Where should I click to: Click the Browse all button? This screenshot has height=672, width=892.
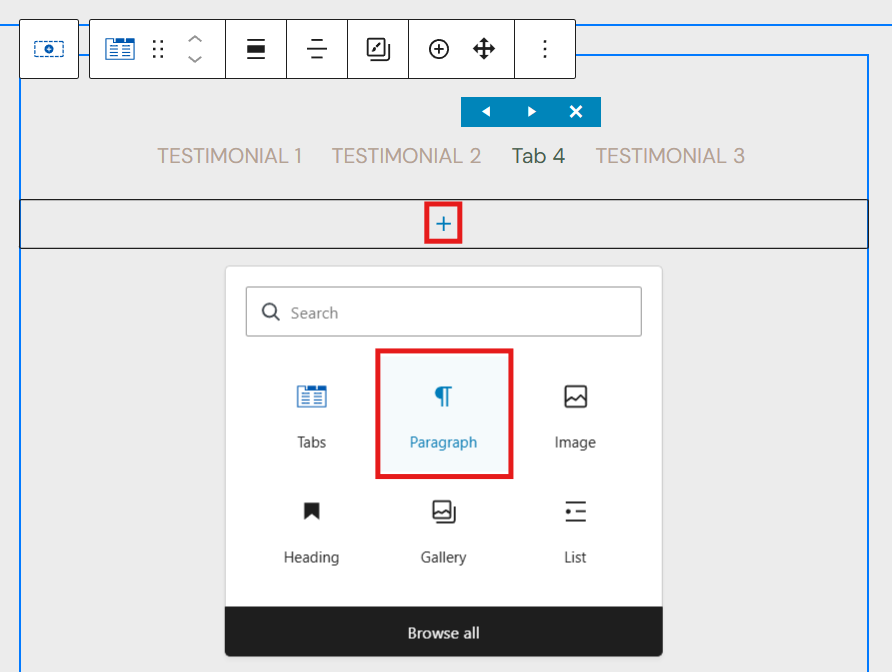coord(444,633)
